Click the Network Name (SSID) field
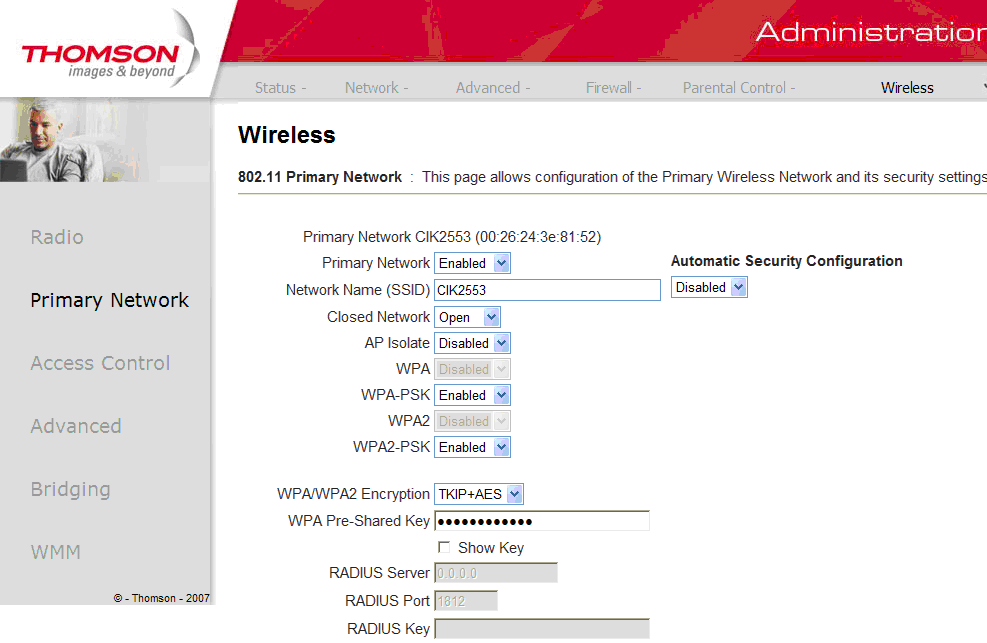Viewport: 987px width, 643px height. click(547, 290)
